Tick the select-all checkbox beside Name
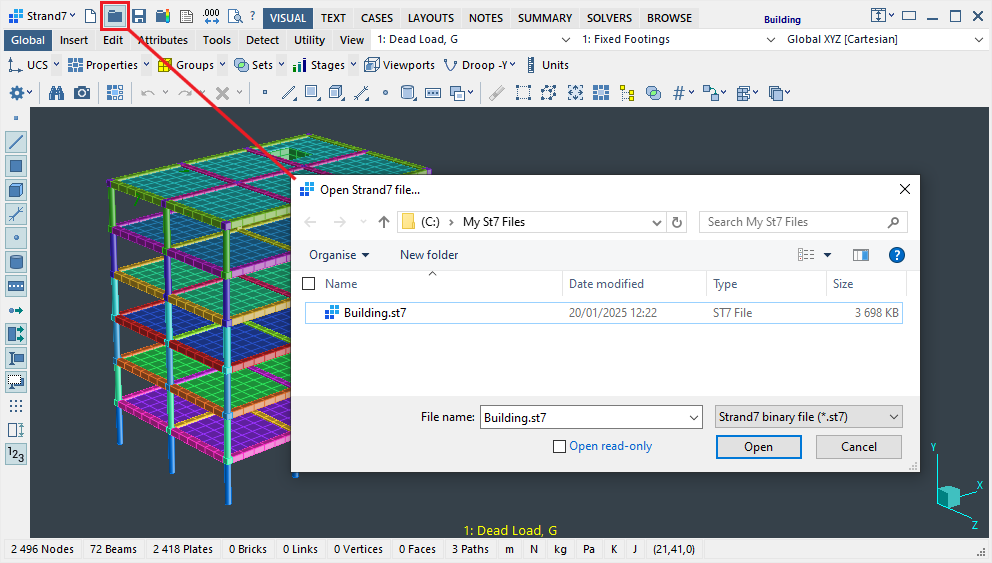992x563 pixels. pyautogui.click(x=309, y=283)
